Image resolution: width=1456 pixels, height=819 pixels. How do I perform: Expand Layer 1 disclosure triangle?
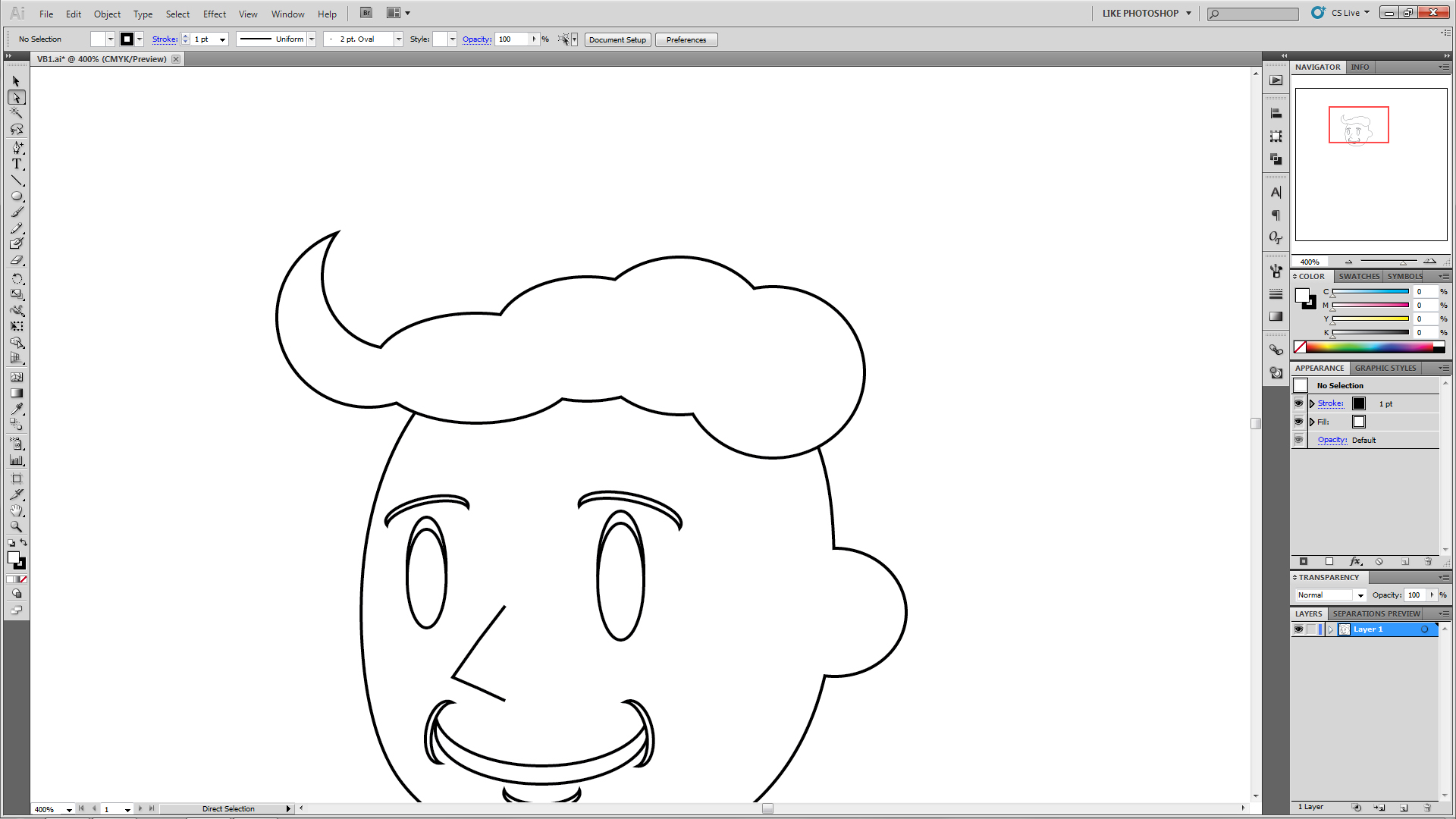tap(1330, 629)
